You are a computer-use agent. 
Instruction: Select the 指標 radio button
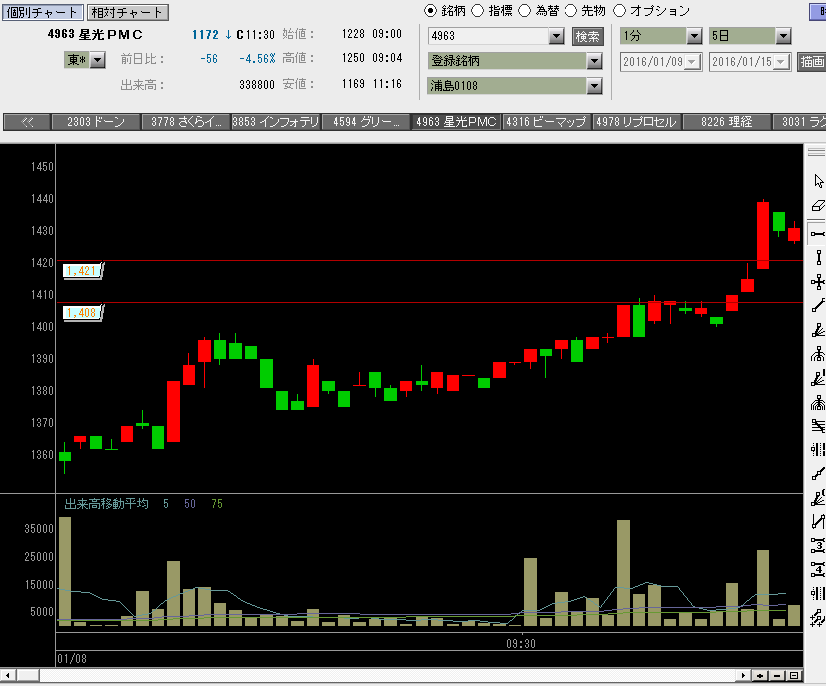click(477, 11)
